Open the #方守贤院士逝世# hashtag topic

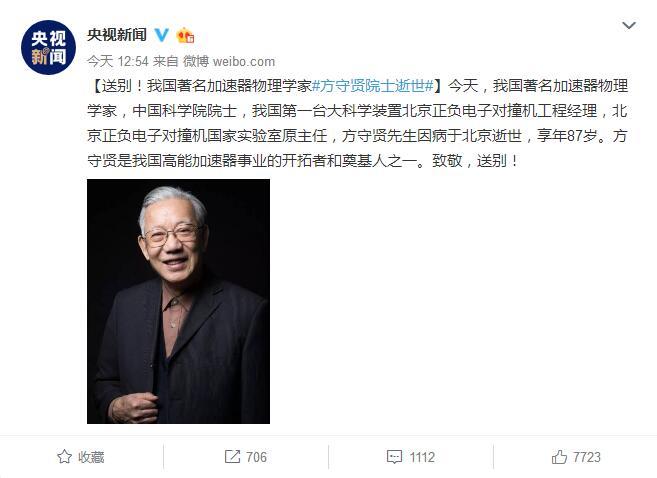(x=372, y=86)
